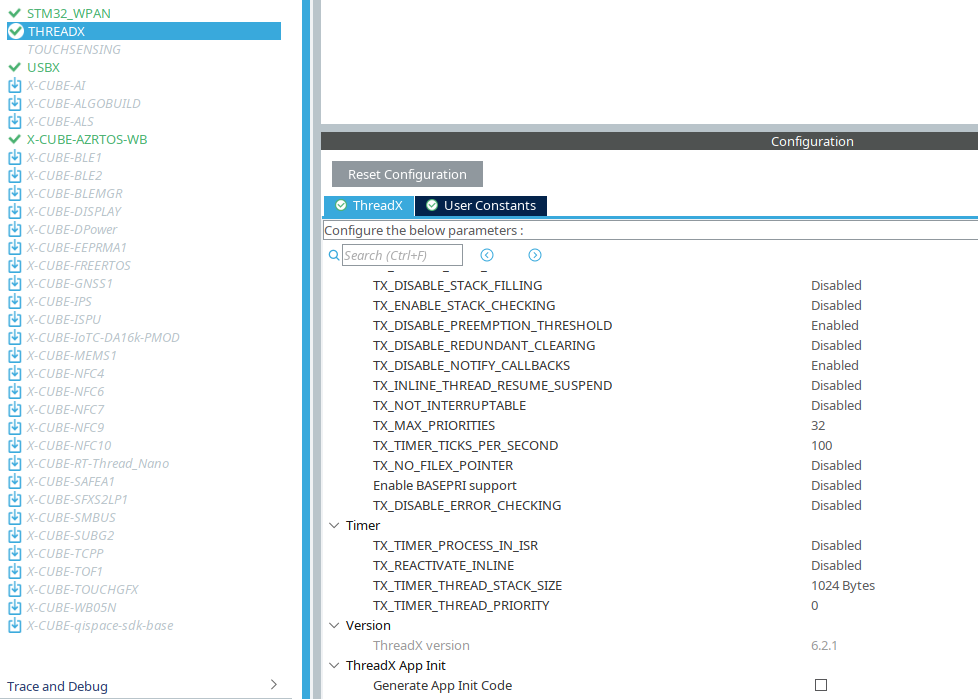Click TX_INLINE_THREAD_RESUME_SUSPEND parameter row
Screen dimensions: 978x699
(492, 386)
